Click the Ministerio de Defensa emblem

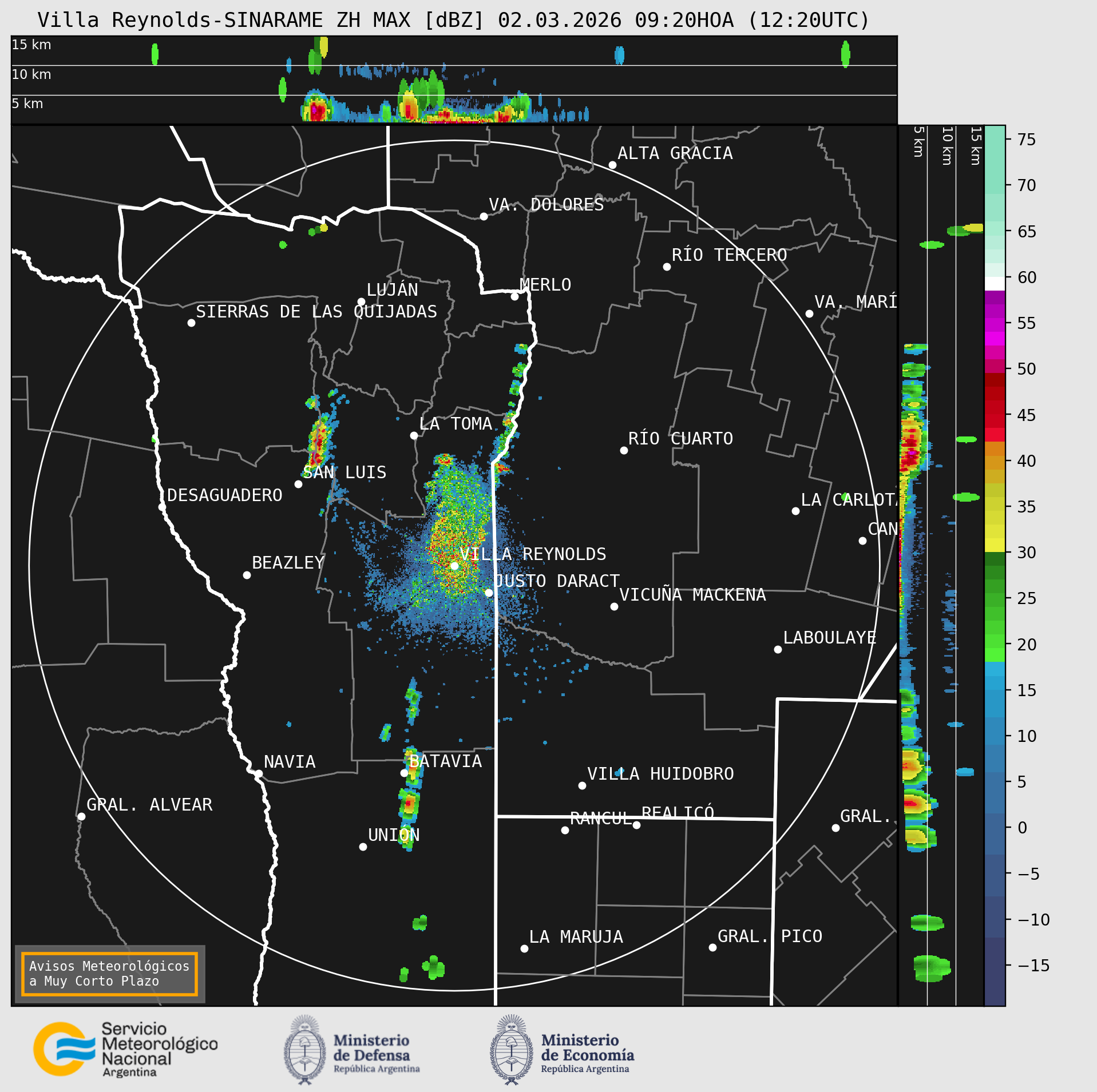point(304,1050)
